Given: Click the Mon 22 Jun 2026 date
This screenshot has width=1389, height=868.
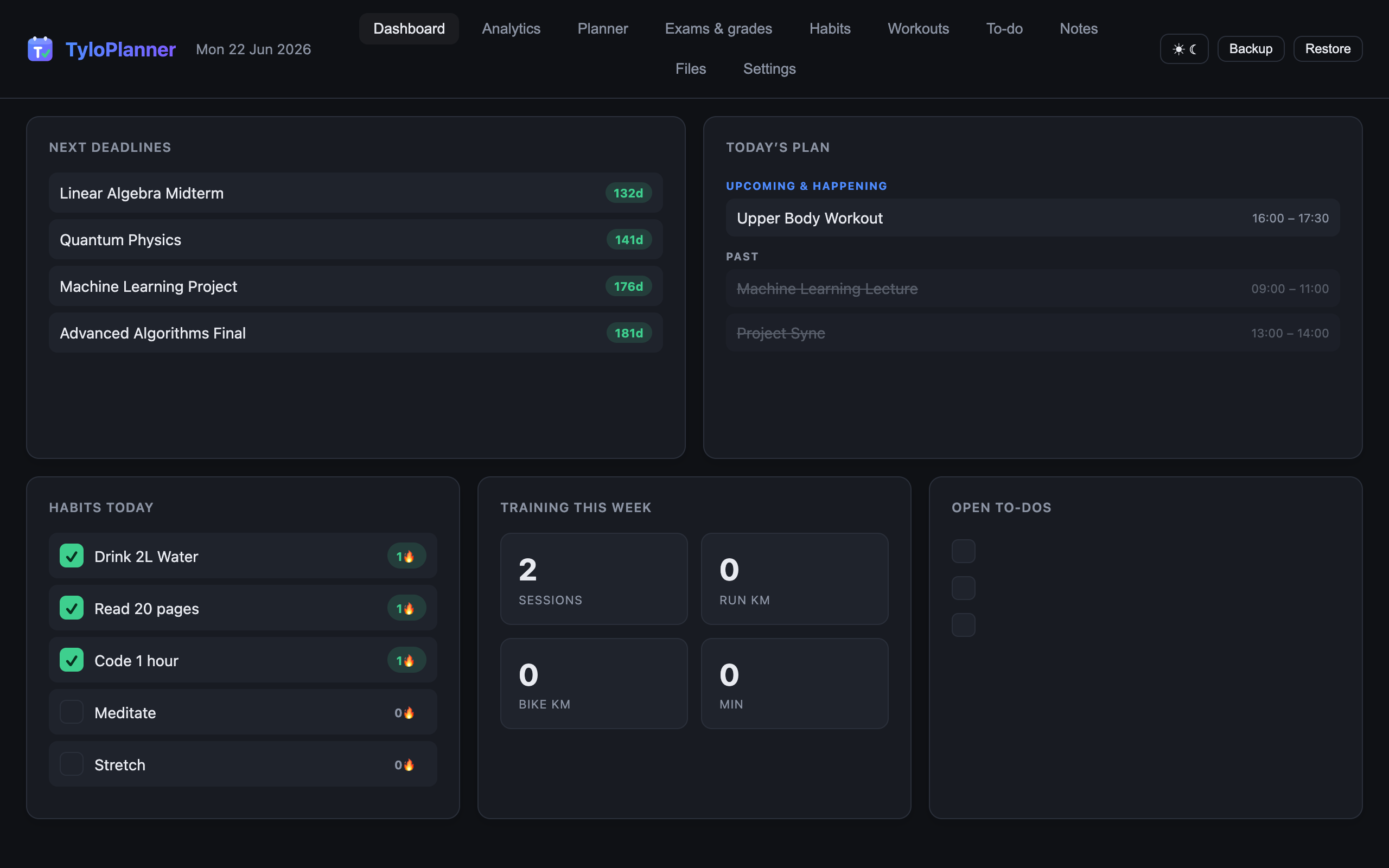Looking at the screenshot, I should click(253, 49).
